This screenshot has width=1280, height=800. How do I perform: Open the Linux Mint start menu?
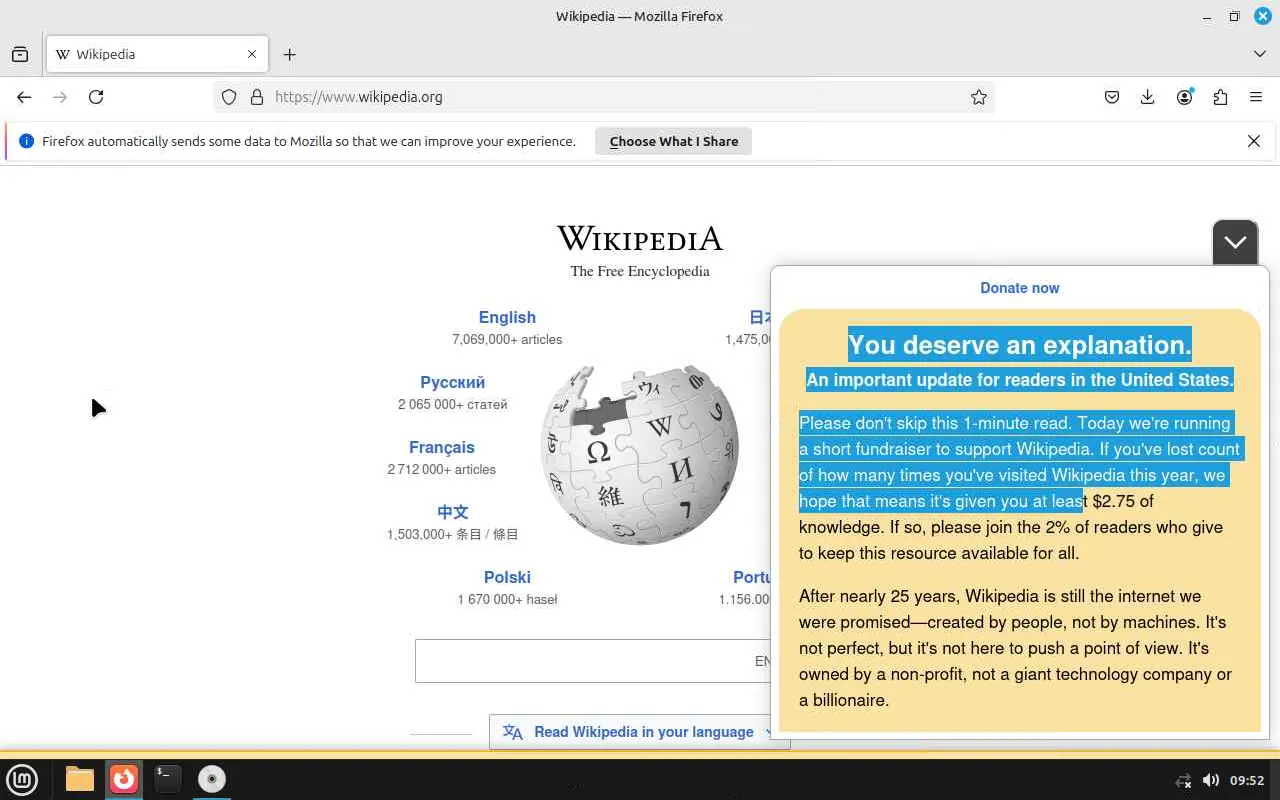click(x=22, y=778)
